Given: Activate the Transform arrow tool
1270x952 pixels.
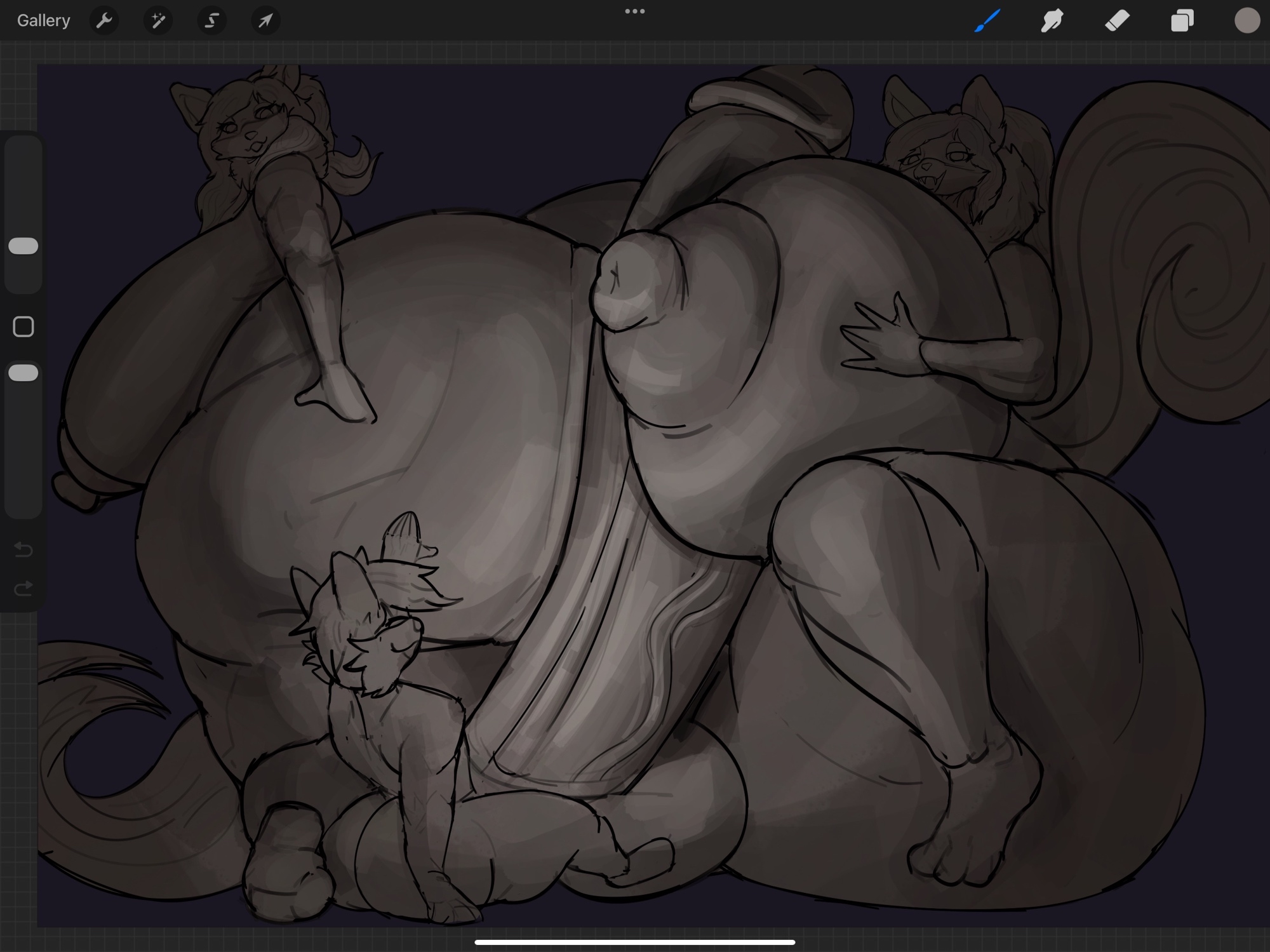Looking at the screenshot, I should coord(265,21).
